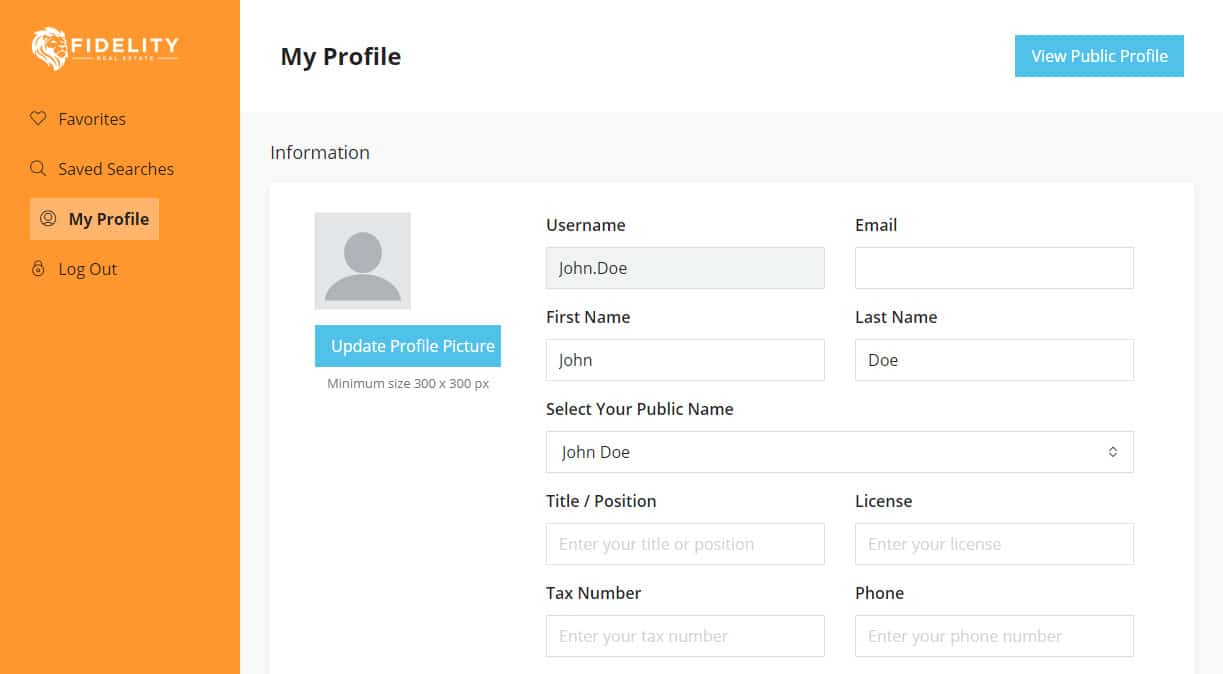
Task: Click the Last Name field containing Doe
Action: click(994, 360)
